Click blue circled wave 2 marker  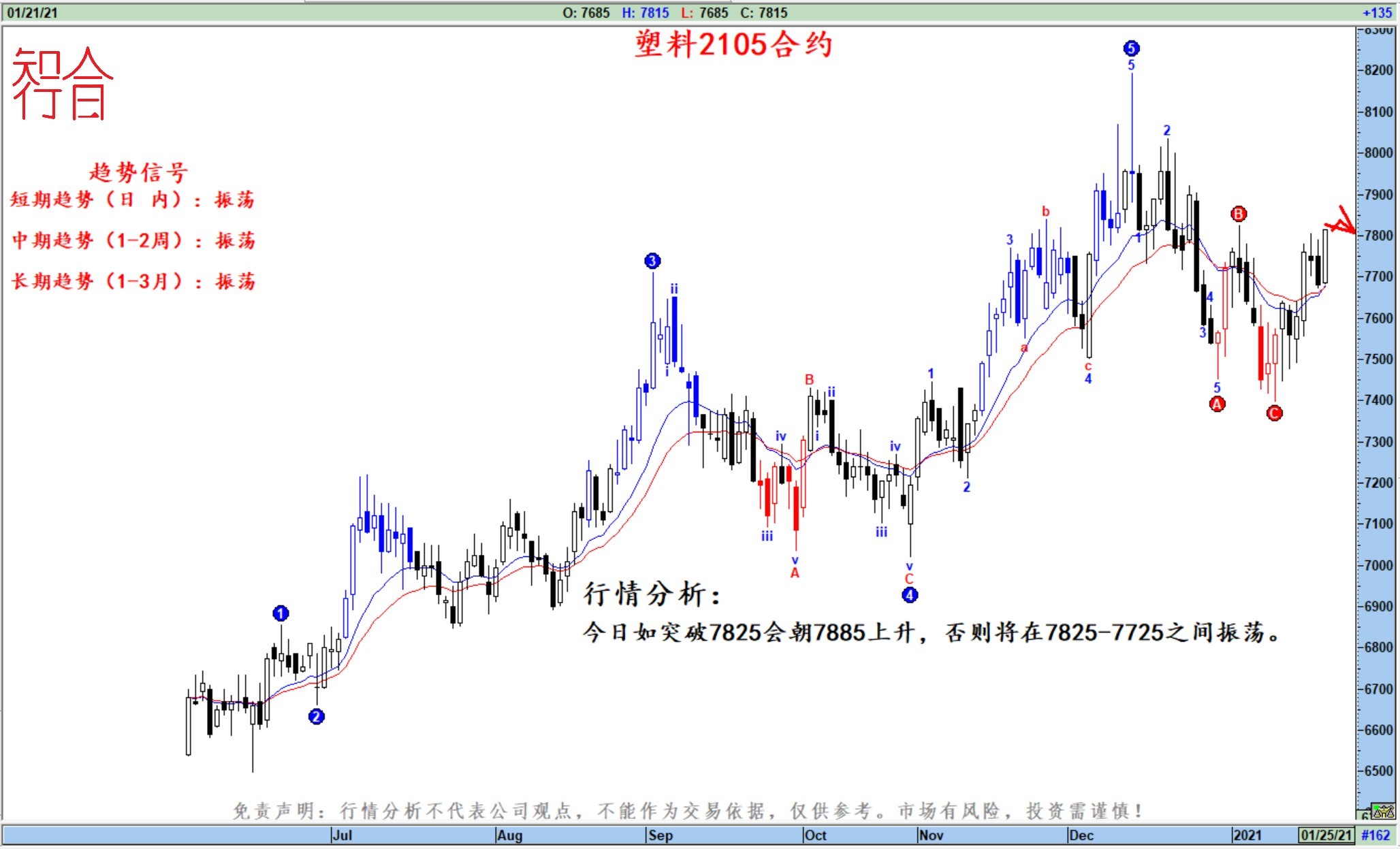click(x=316, y=716)
